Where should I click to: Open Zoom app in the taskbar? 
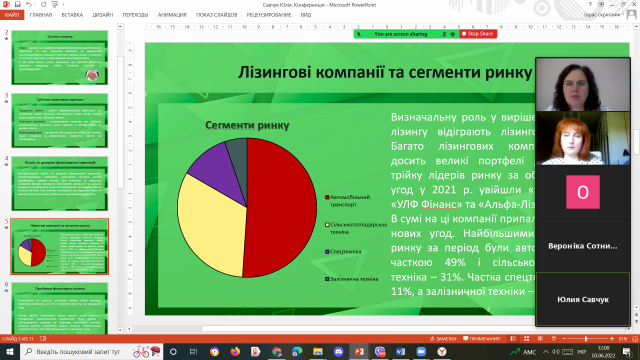coord(421,351)
